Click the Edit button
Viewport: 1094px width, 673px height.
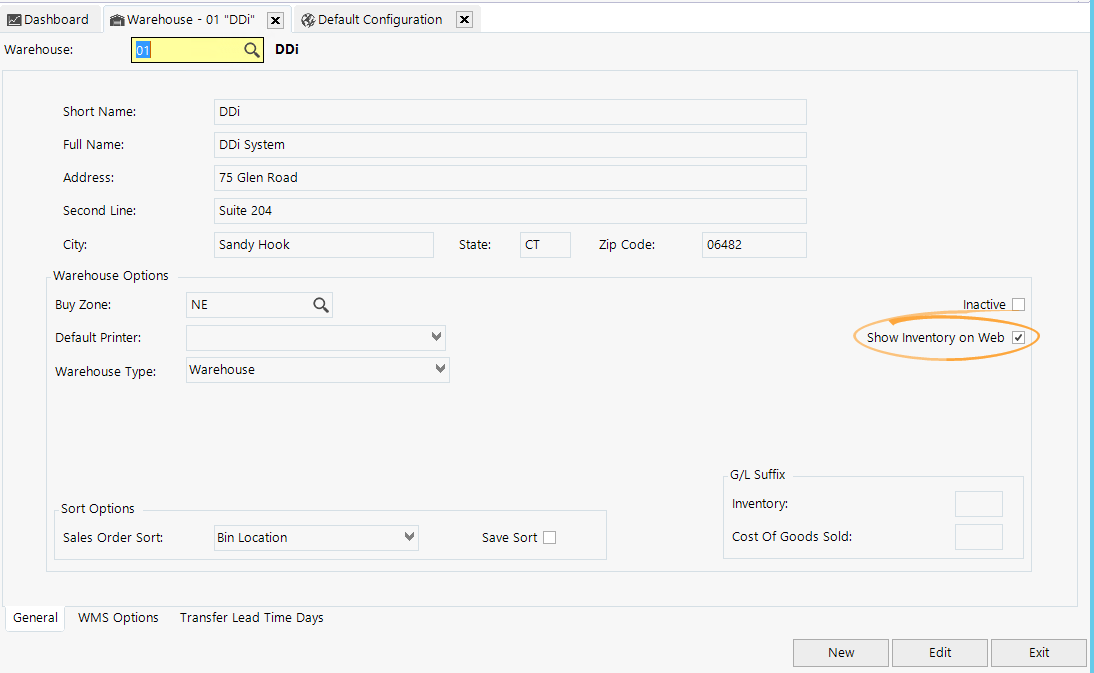click(939, 652)
